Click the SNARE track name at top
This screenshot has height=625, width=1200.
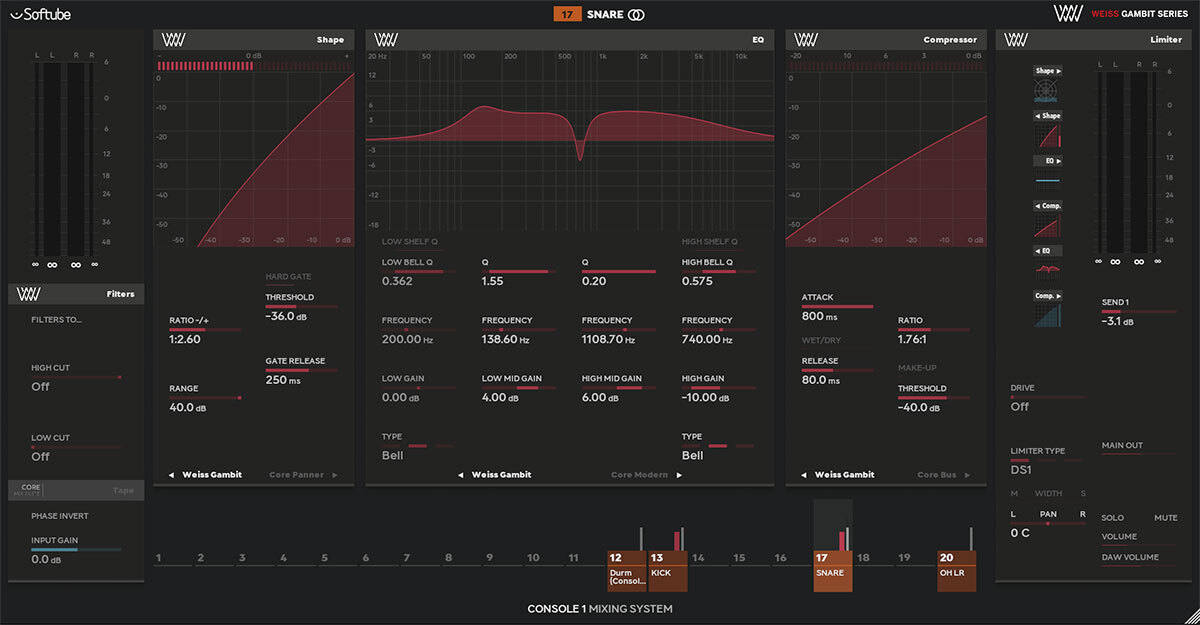[x=604, y=15]
